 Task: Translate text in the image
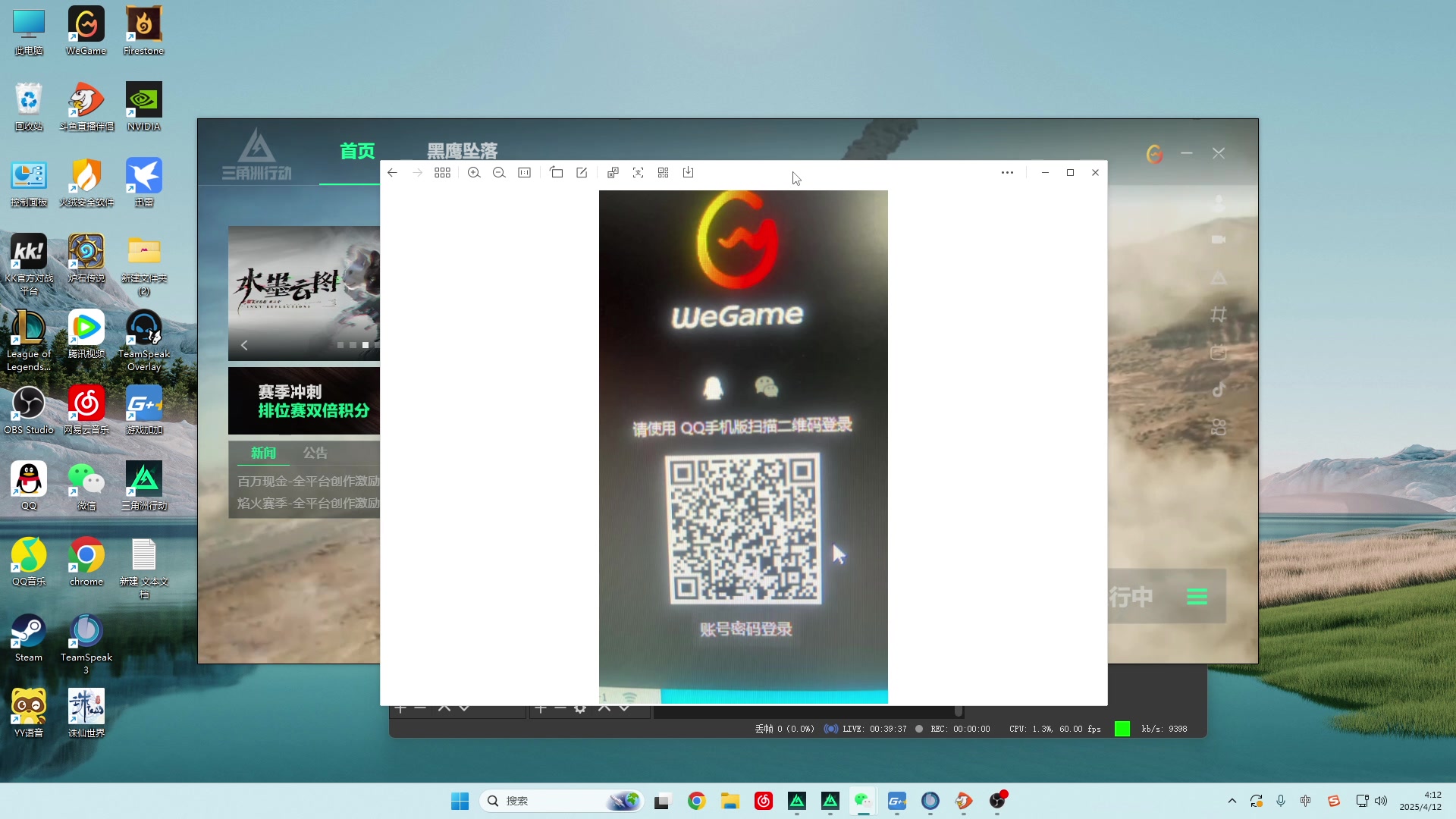coord(613,173)
